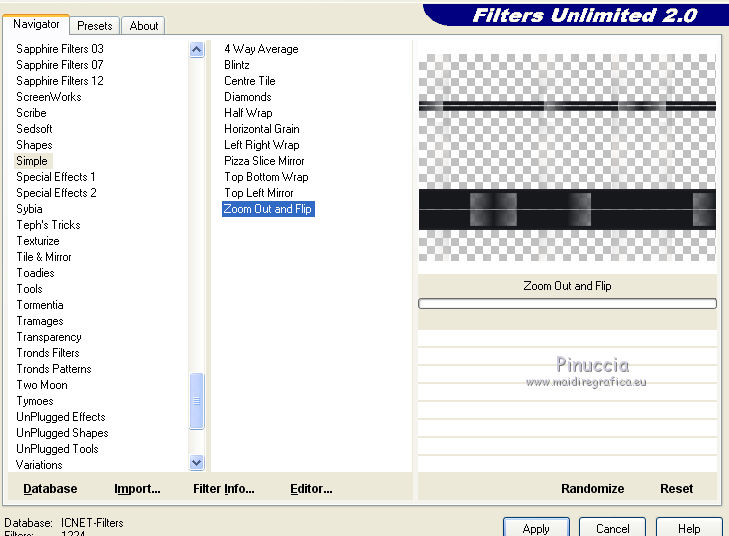Screen dimensions: 729x536
Task: Choose the Left Right Wrap filter
Action: pos(262,145)
